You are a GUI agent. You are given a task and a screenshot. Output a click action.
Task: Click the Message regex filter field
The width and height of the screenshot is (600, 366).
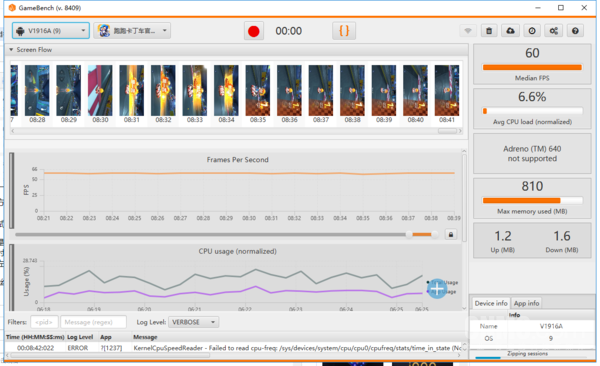[93, 322]
